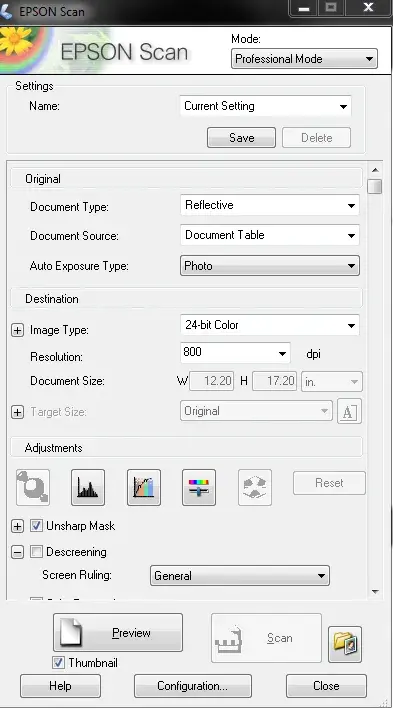Image resolution: width=393 pixels, height=709 pixels.
Task: Open the Screen Ruling dropdown
Action: (x=240, y=576)
